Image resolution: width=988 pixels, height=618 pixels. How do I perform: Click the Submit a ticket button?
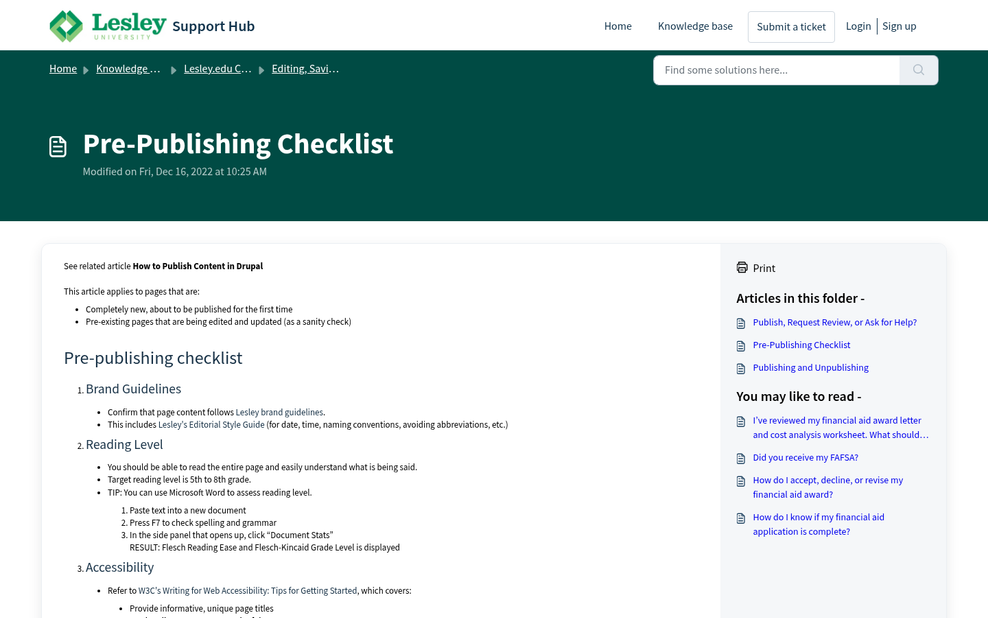[791, 26]
